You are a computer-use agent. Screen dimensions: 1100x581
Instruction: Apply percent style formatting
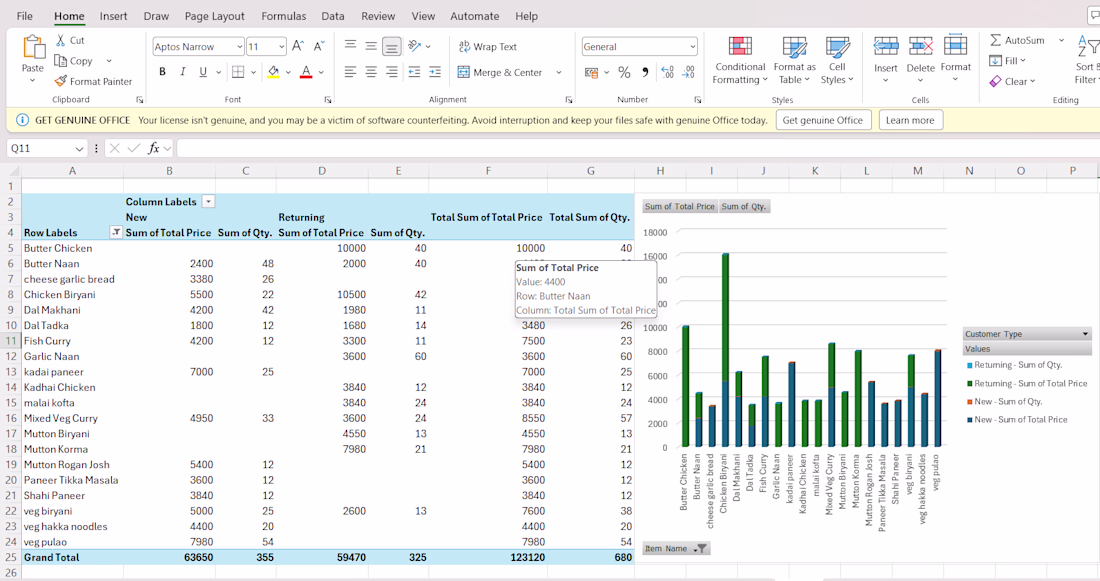click(624, 72)
